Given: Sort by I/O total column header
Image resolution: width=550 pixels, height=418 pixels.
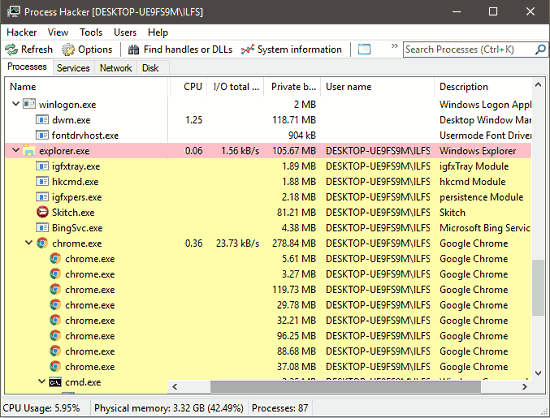Looking at the screenshot, I should (235, 87).
